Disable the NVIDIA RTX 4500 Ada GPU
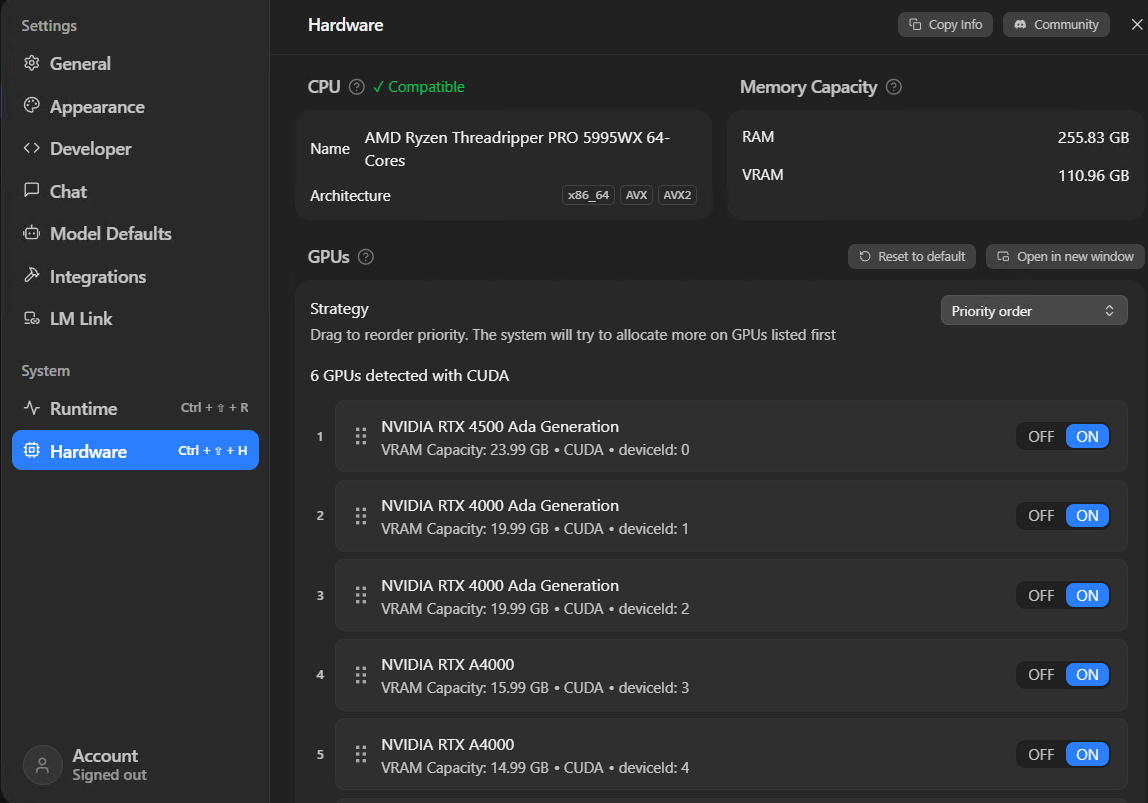The height and width of the screenshot is (803, 1148). [x=1040, y=436]
